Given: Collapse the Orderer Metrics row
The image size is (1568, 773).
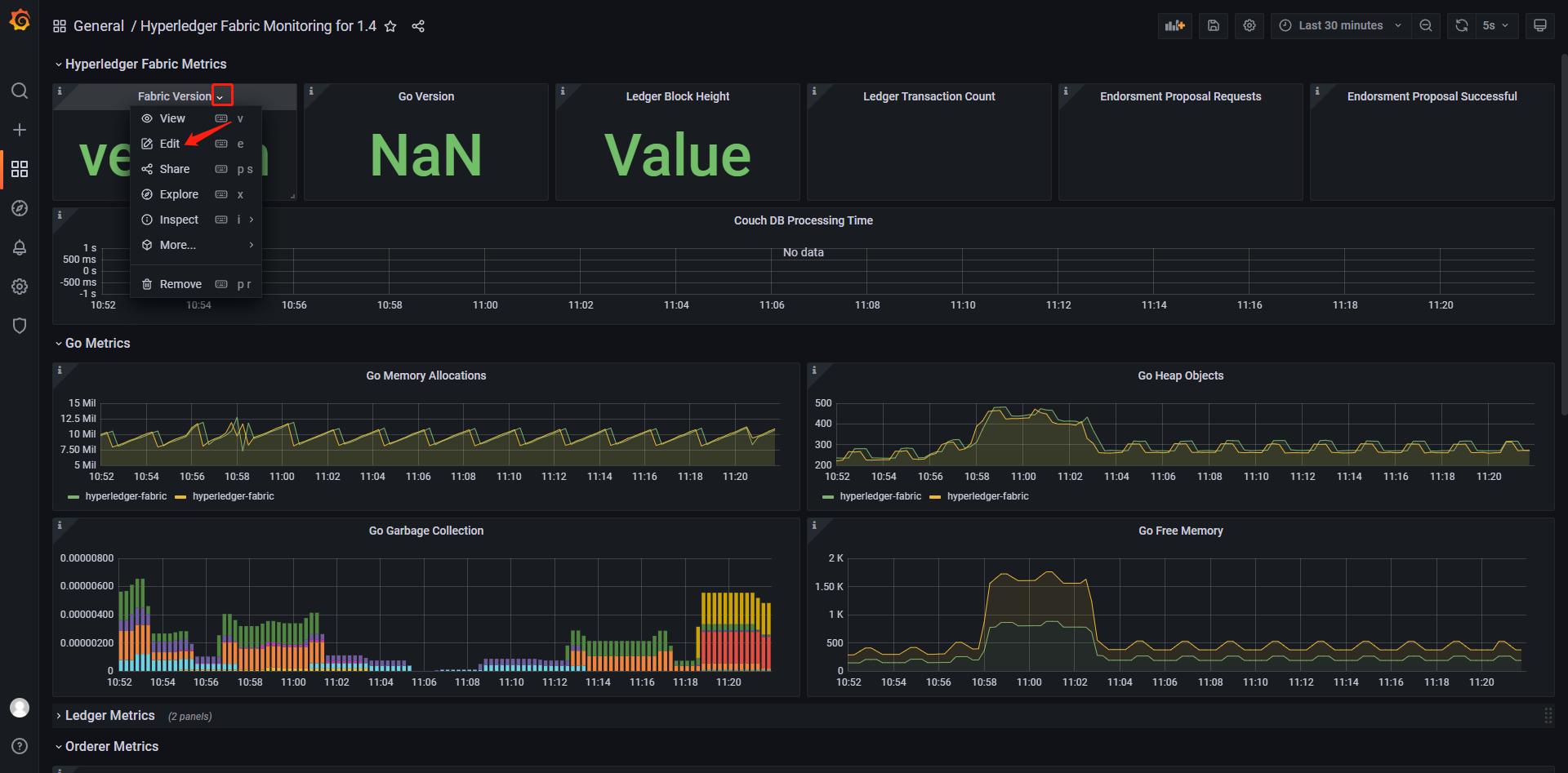Looking at the screenshot, I should click(107, 746).
